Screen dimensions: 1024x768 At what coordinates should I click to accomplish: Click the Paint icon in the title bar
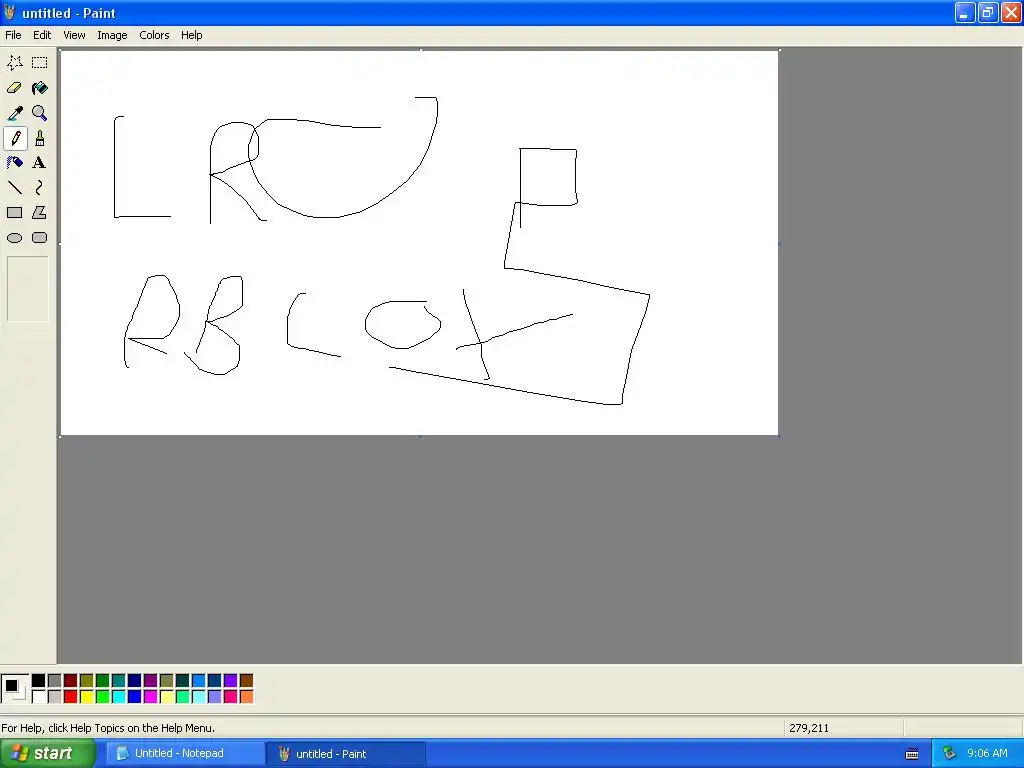coord(10,12)
